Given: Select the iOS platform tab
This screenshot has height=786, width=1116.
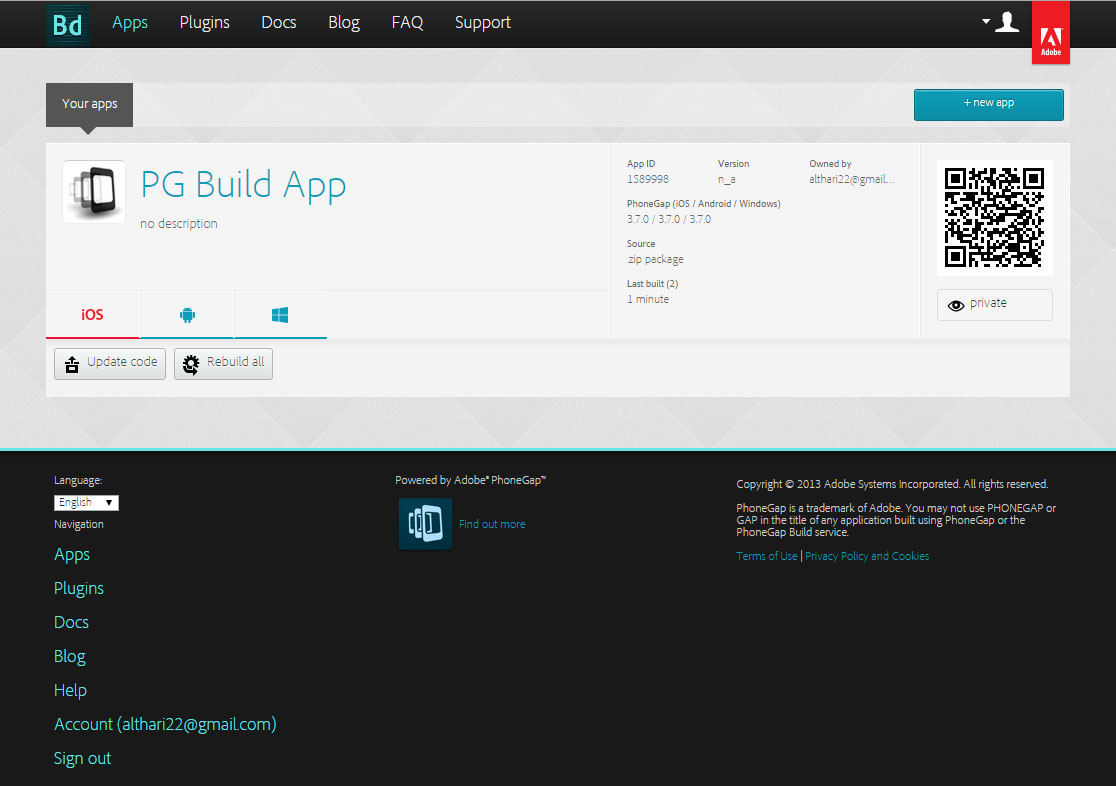Looking at the screenshot, I should 93,315.
